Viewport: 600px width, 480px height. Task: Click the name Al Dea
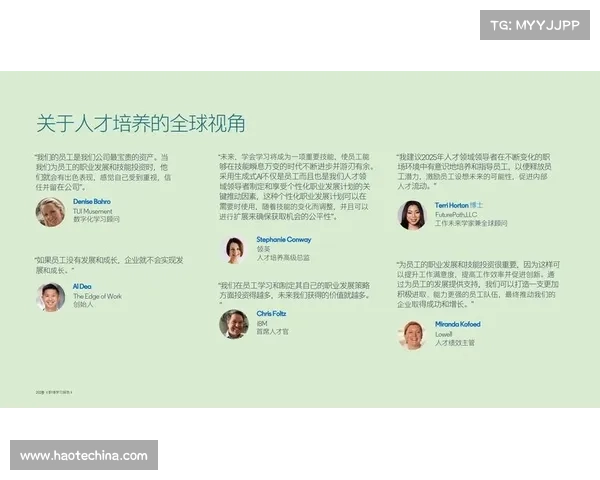[x=82, y=287]
